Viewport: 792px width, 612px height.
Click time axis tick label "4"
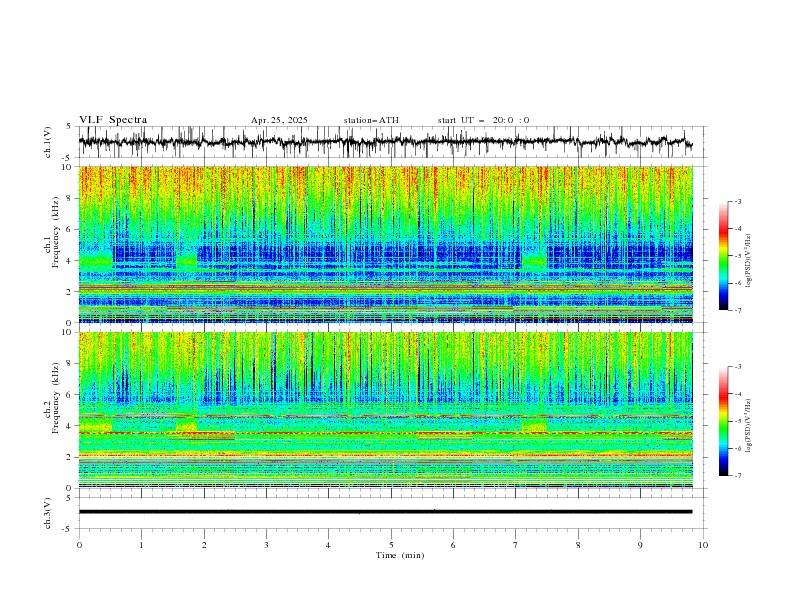[328, 545]
